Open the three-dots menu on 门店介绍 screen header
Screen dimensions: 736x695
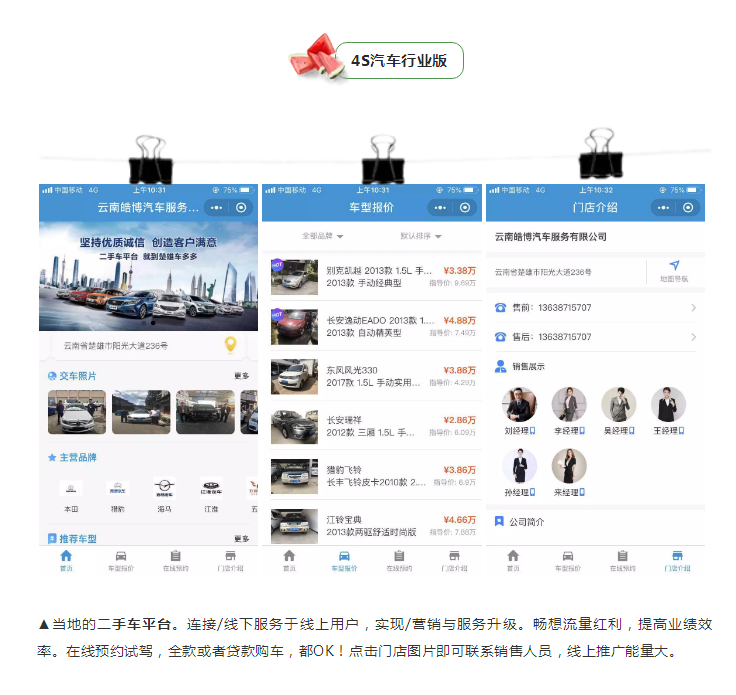click(663, 208)
